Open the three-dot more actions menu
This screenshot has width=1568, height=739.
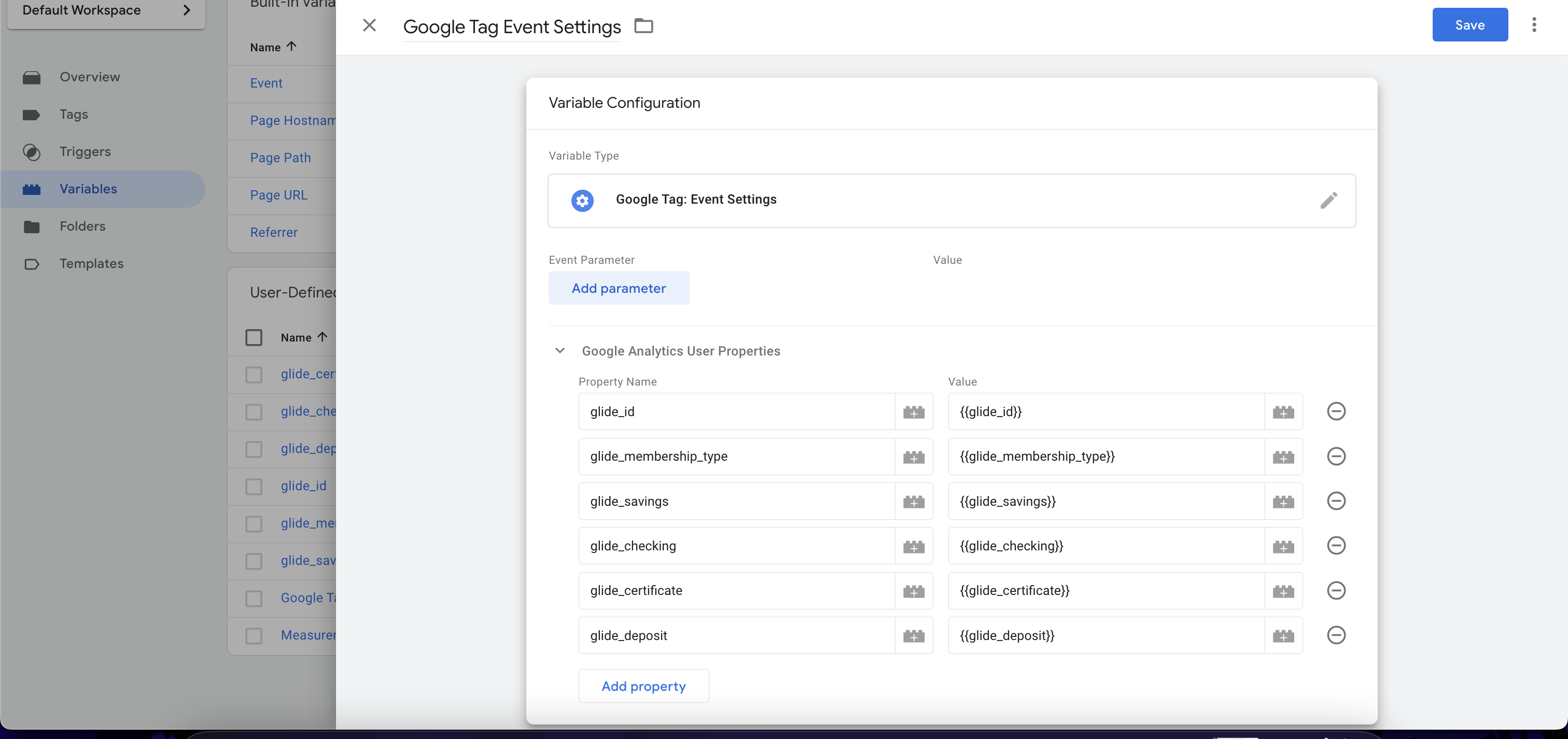(1534, 25)
